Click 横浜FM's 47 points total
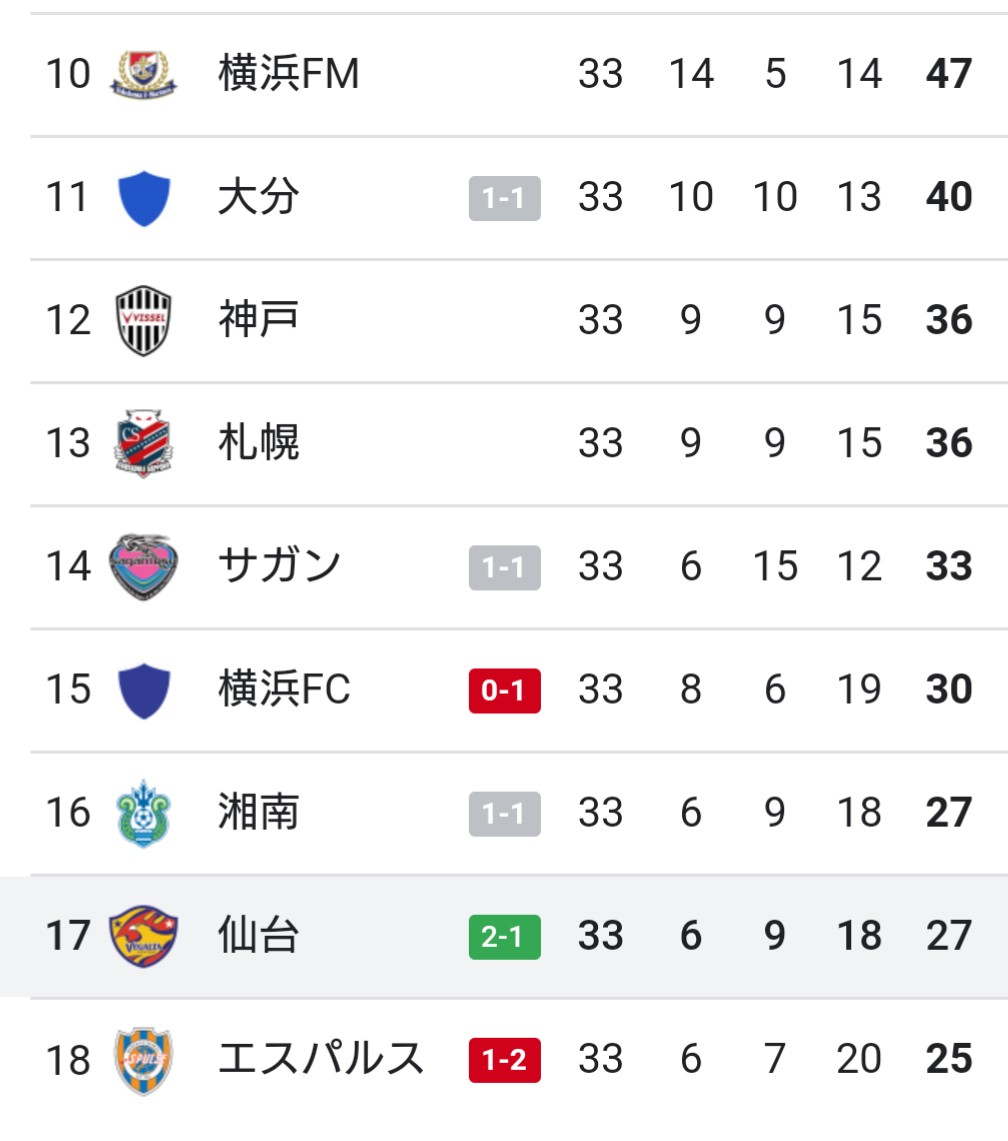 948,74
